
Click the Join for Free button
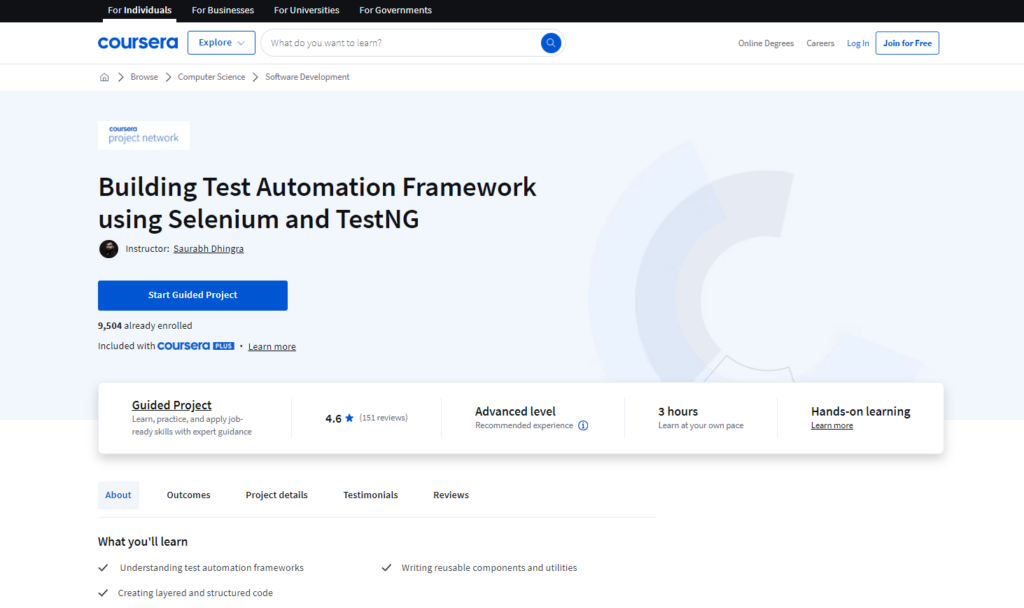point(907,43)
